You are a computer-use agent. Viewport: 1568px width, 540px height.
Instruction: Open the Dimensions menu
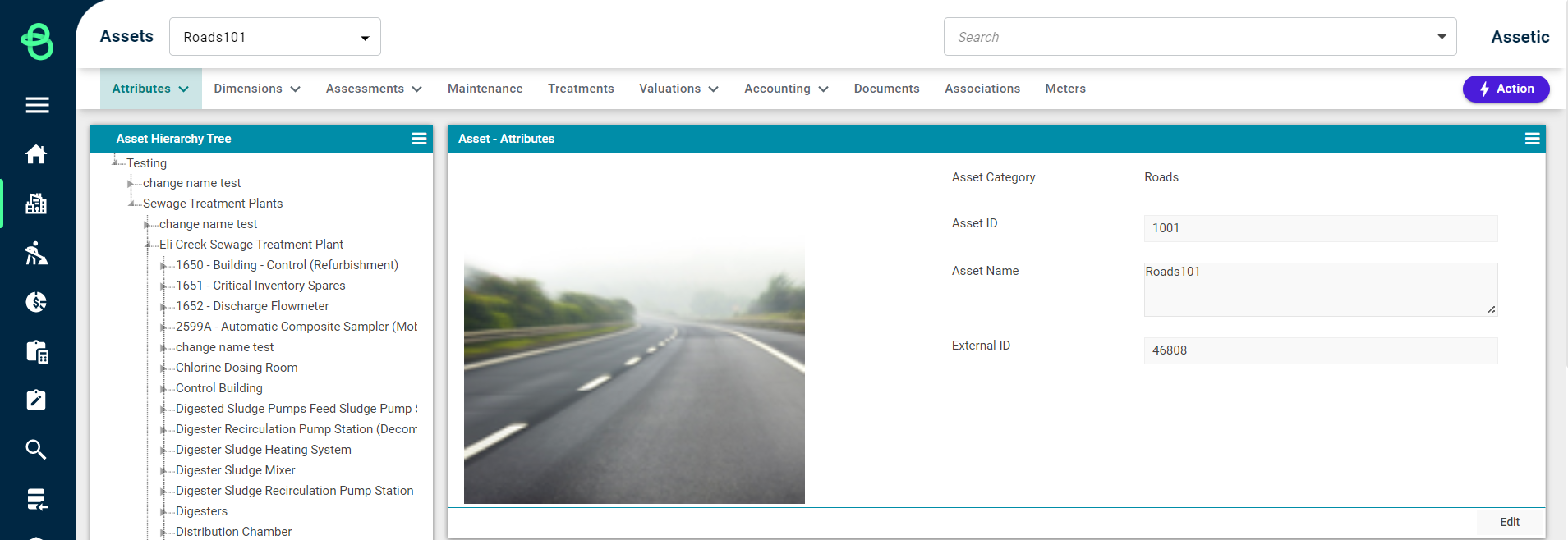coord(257,89)
